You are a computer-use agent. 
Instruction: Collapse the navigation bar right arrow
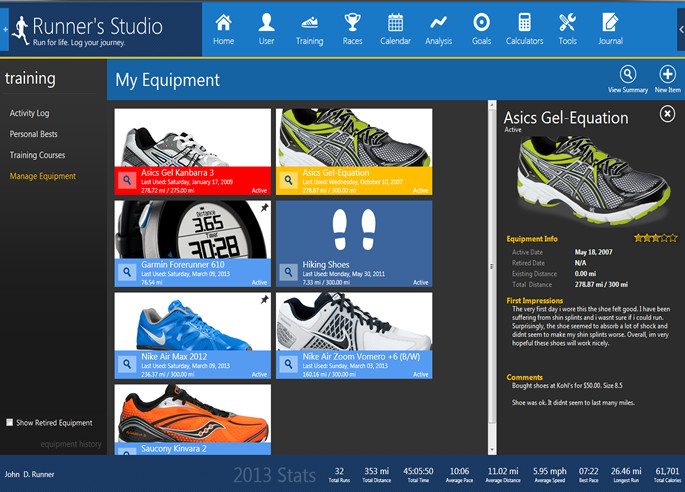tap(681, 29)
